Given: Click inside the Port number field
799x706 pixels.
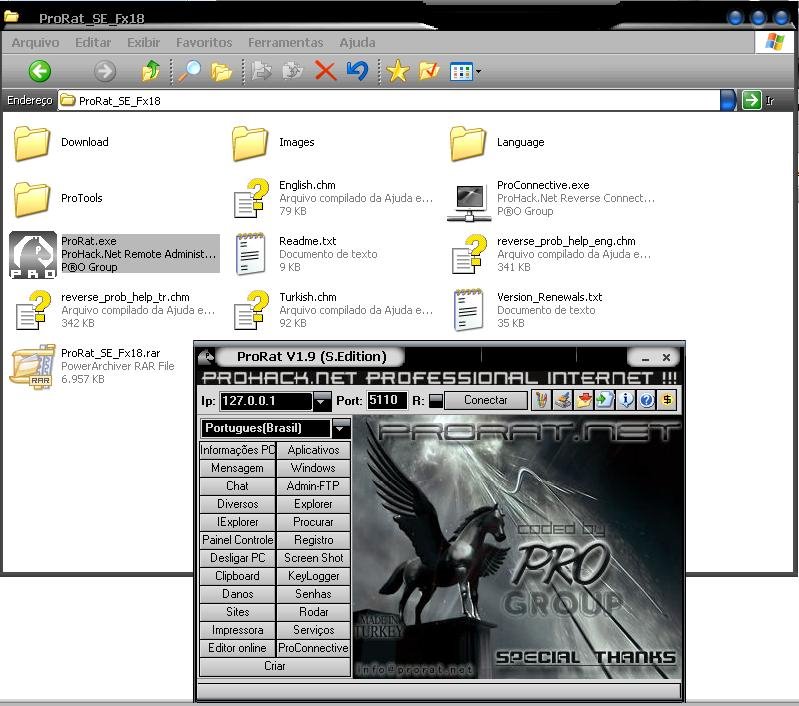Looking at the screenshot, I should tap(386, 400).
